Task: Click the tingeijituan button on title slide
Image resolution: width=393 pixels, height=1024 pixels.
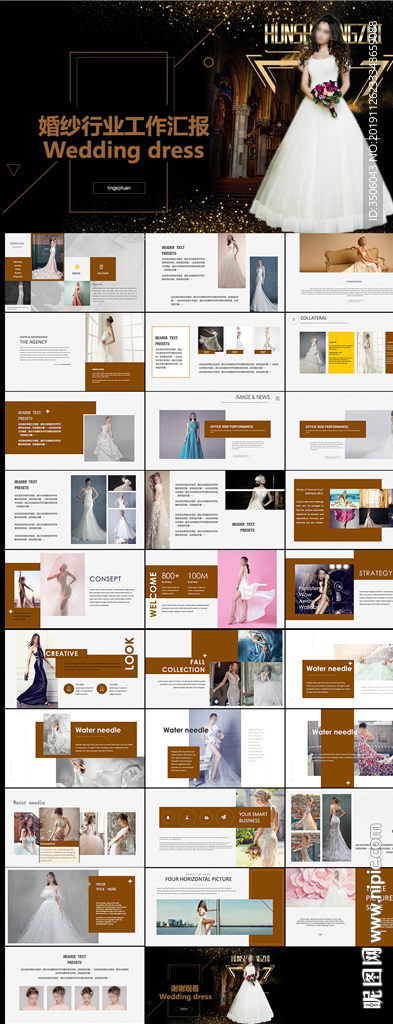Action: 119,187
